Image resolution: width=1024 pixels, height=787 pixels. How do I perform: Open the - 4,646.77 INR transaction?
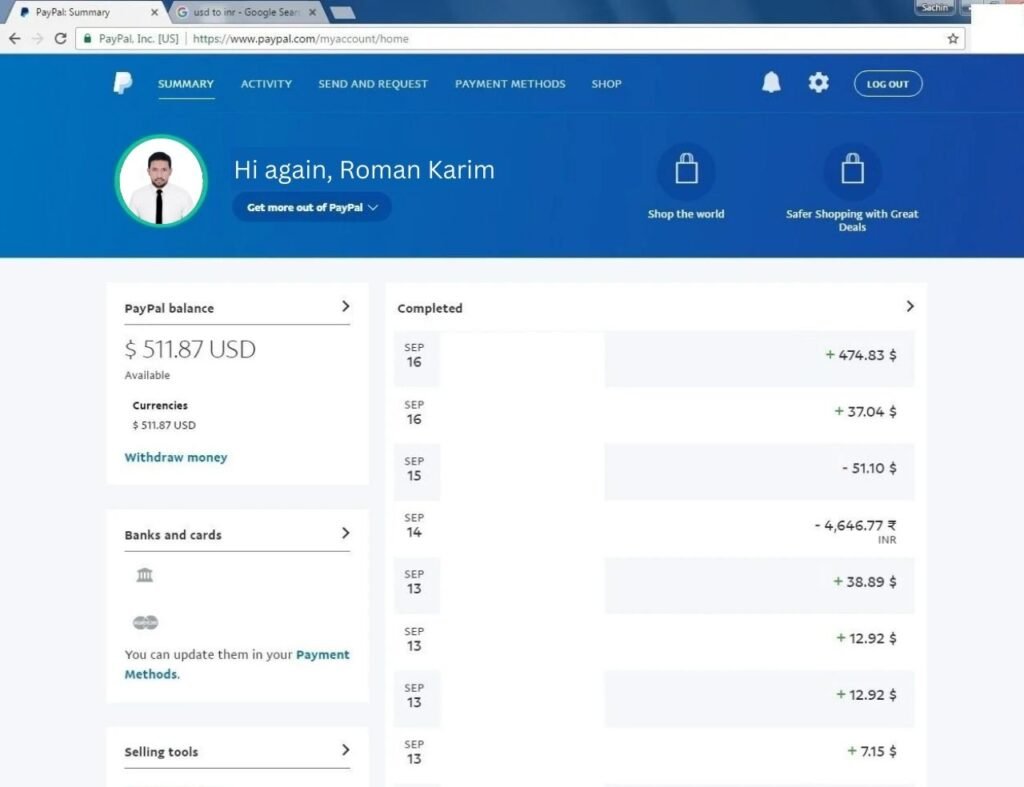point(654,528)
